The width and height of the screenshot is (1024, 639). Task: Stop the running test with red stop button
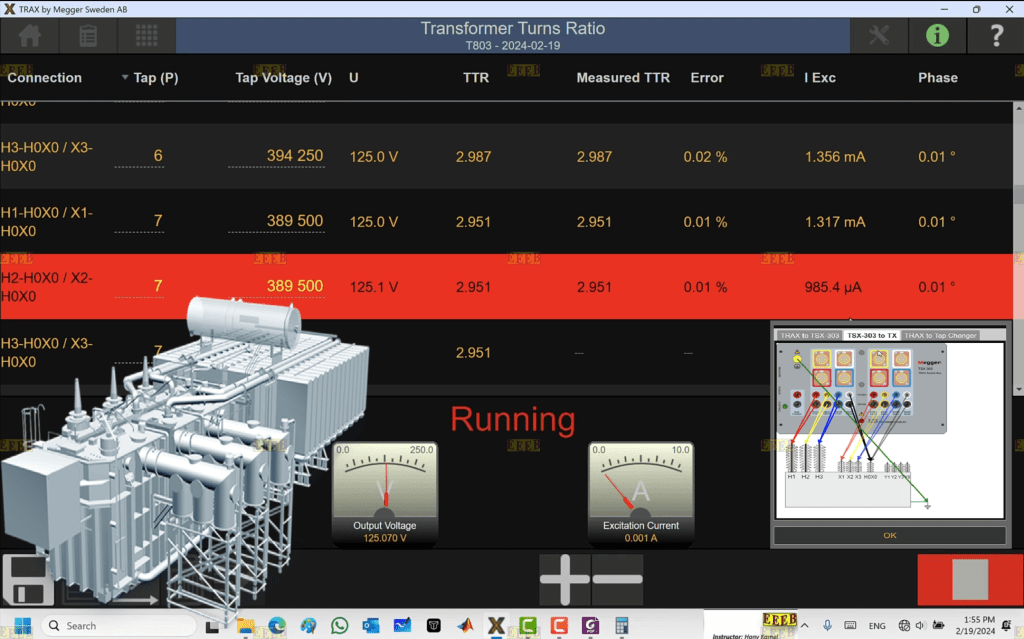(x=970, y=579)
